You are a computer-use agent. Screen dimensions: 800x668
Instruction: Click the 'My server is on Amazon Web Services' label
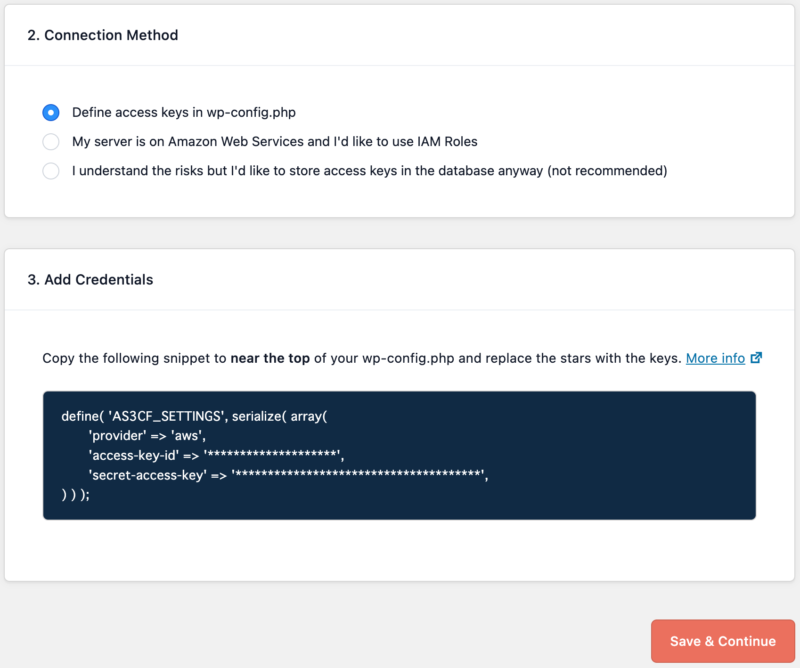274,141
